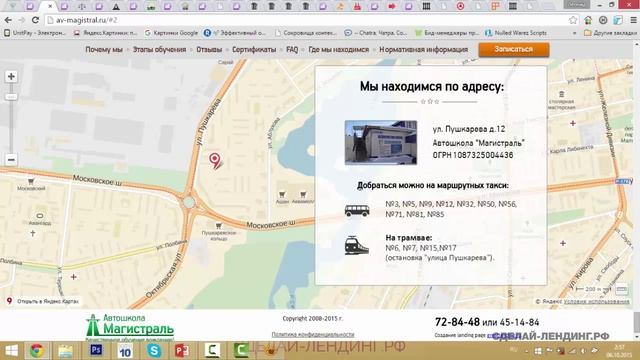Open 'Сокровища контек...' bookmark
This screenshot has height=360, width=640.
306,33
